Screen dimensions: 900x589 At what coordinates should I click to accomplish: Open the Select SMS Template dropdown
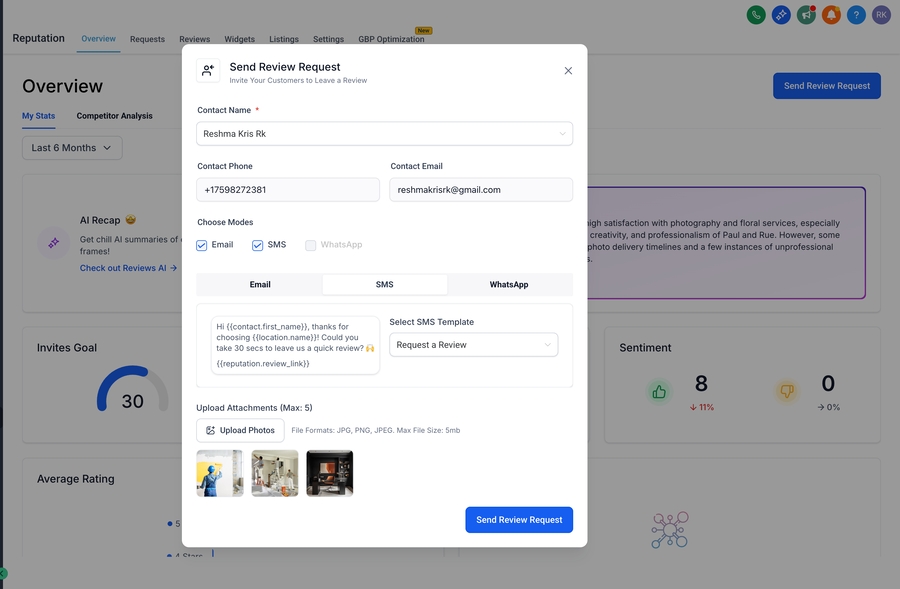[x=474, y=345]
